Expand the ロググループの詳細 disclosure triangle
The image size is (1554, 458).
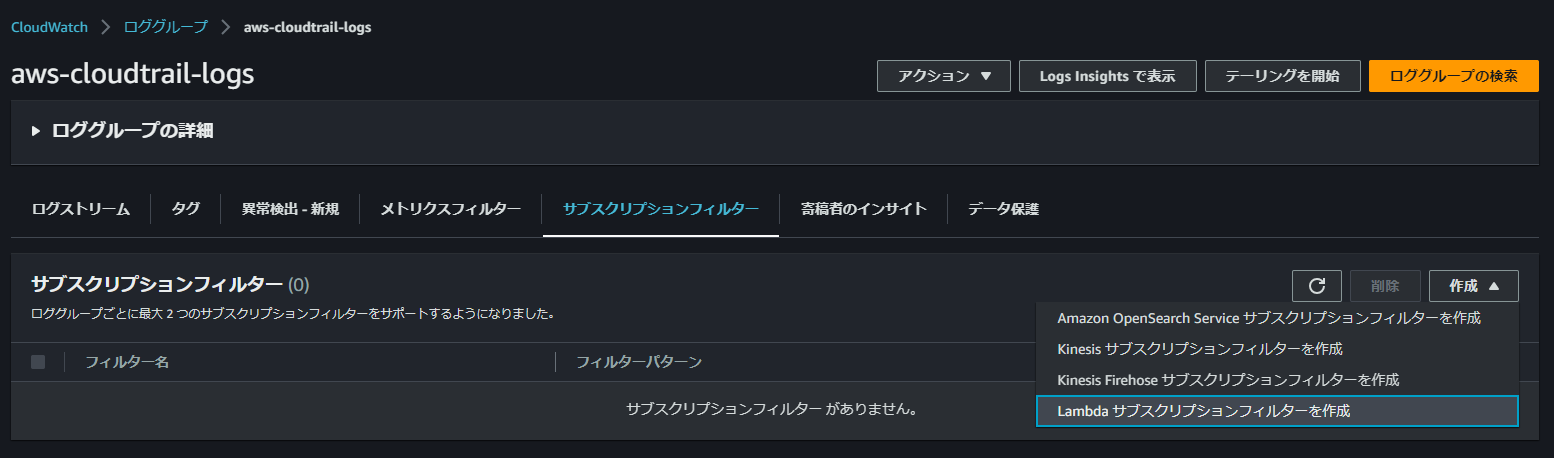coord(36,131)
